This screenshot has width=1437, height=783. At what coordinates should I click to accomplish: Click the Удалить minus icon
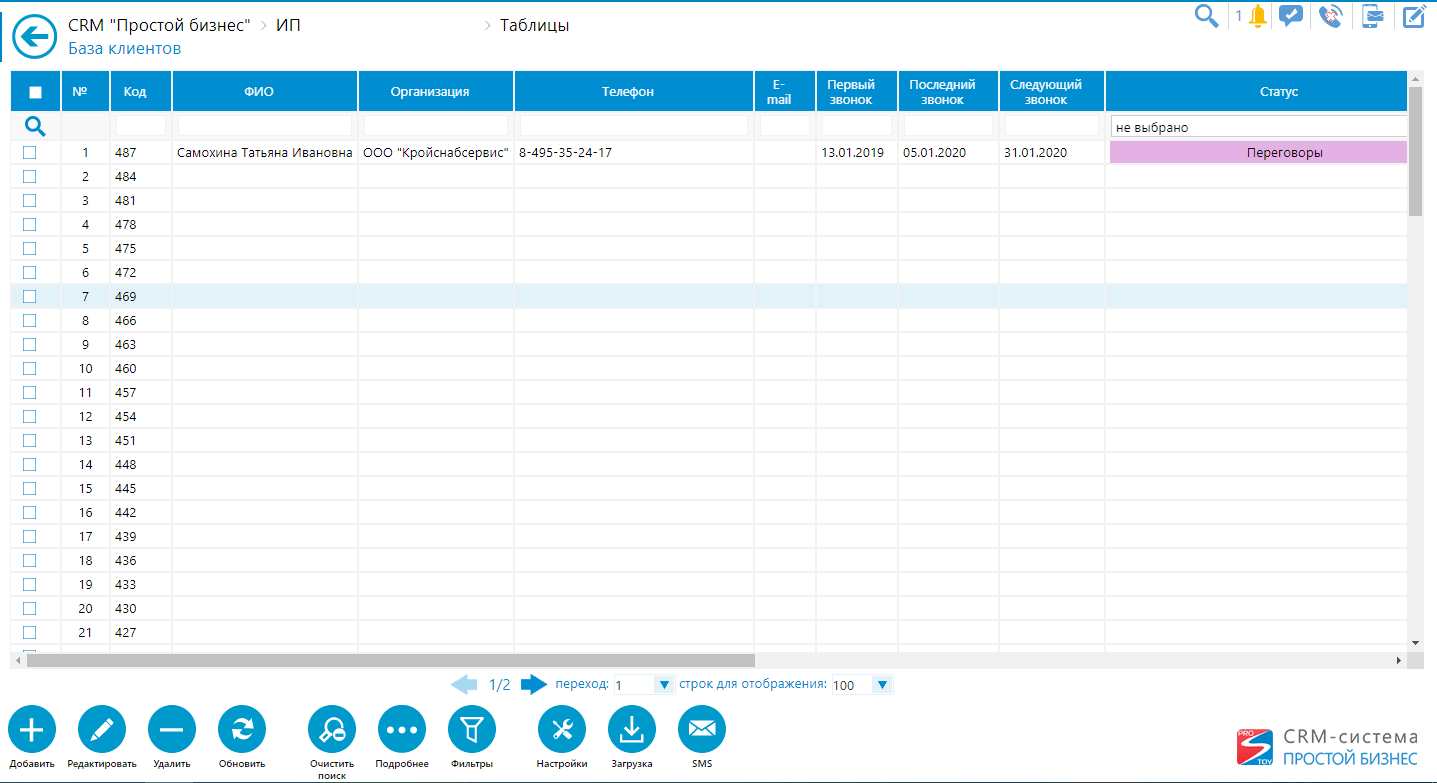tap(172, 730)
